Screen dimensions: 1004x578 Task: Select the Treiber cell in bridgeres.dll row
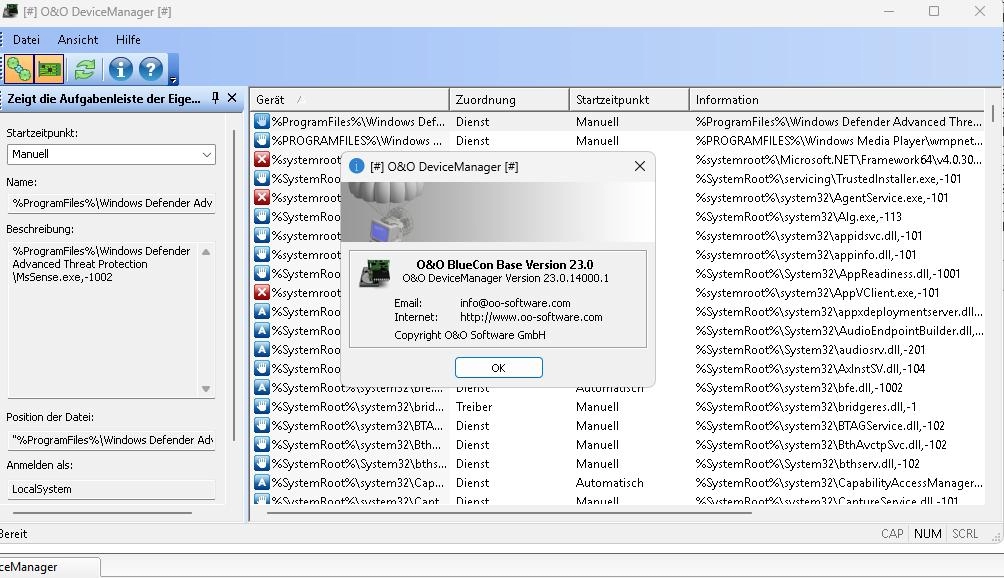pos(474,406)
